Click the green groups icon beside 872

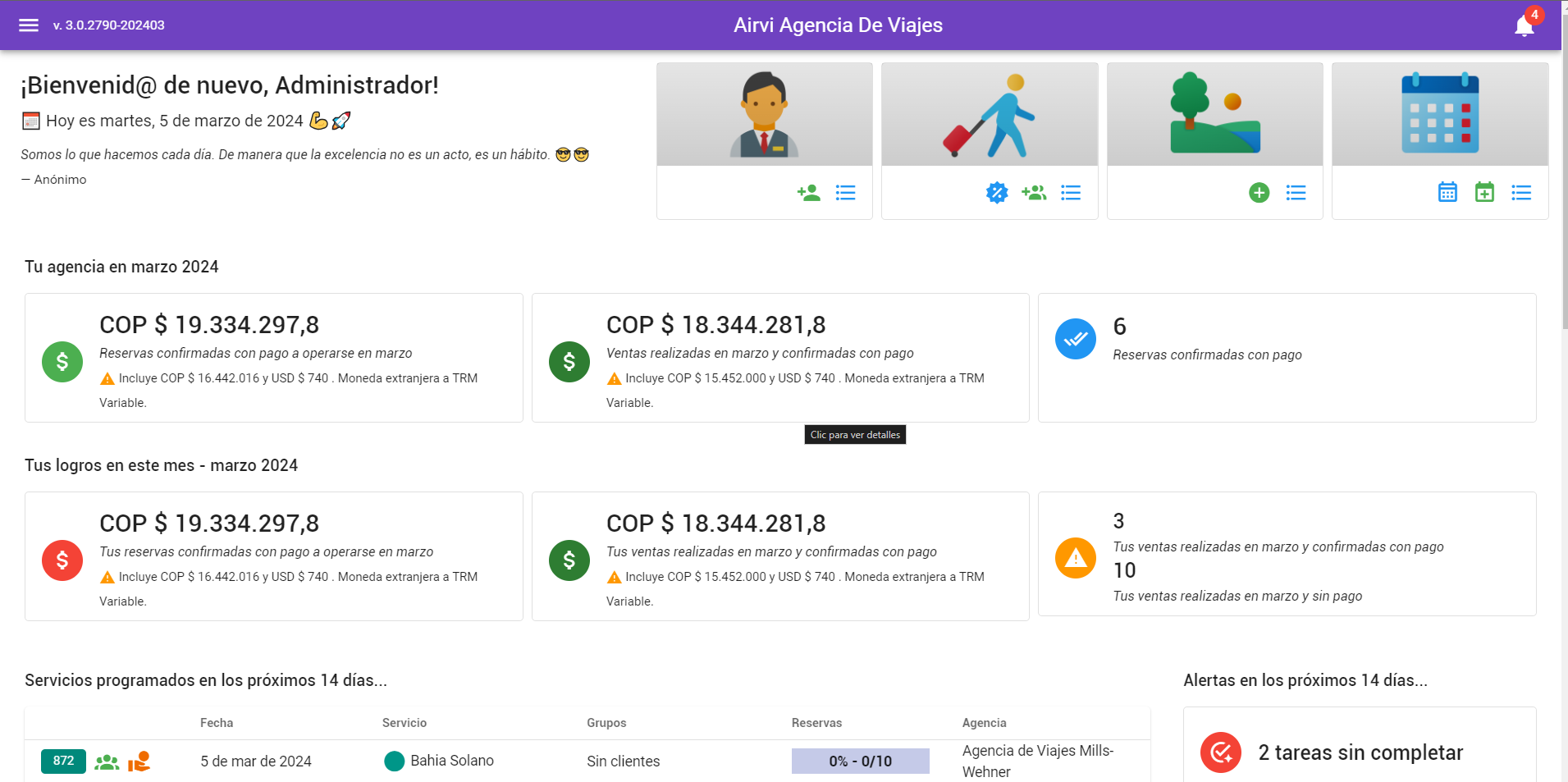pyautogui.click(x=107, y=762)
